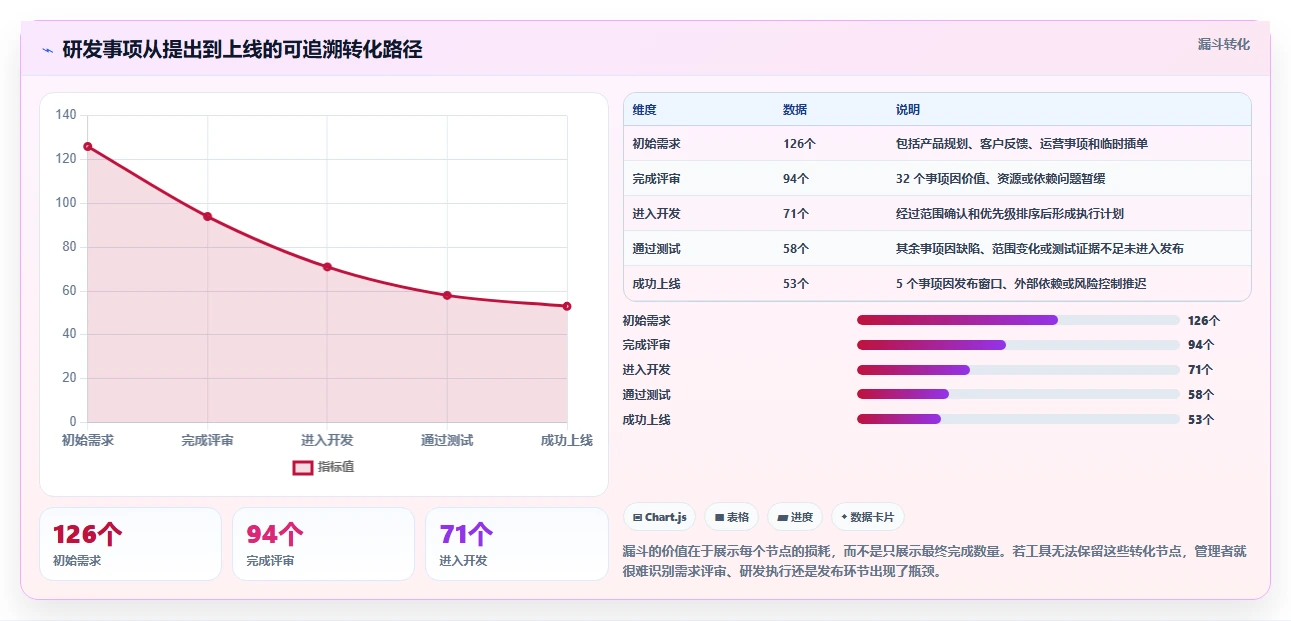Screen dimensions: 1291x621
Task: Click the 通过测试 x-axis label on the chart
Action: (447, 440)
